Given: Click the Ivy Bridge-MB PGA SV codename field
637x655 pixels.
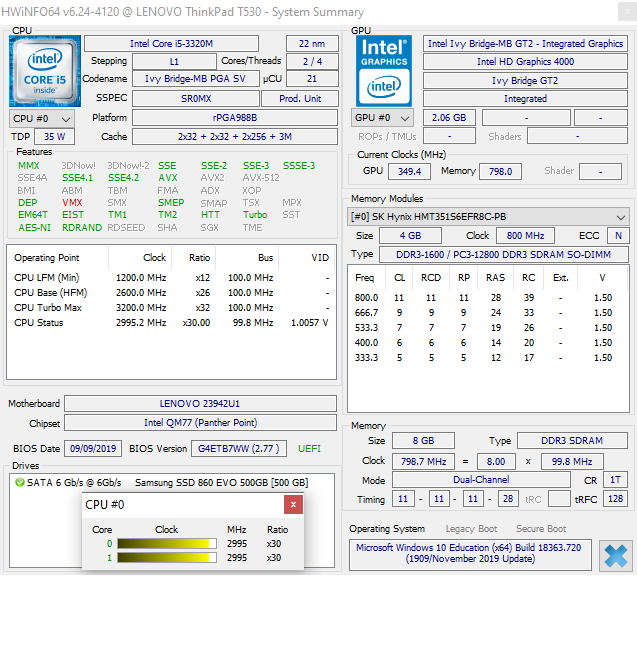Looking at the screenshot, I should point(195,79).
